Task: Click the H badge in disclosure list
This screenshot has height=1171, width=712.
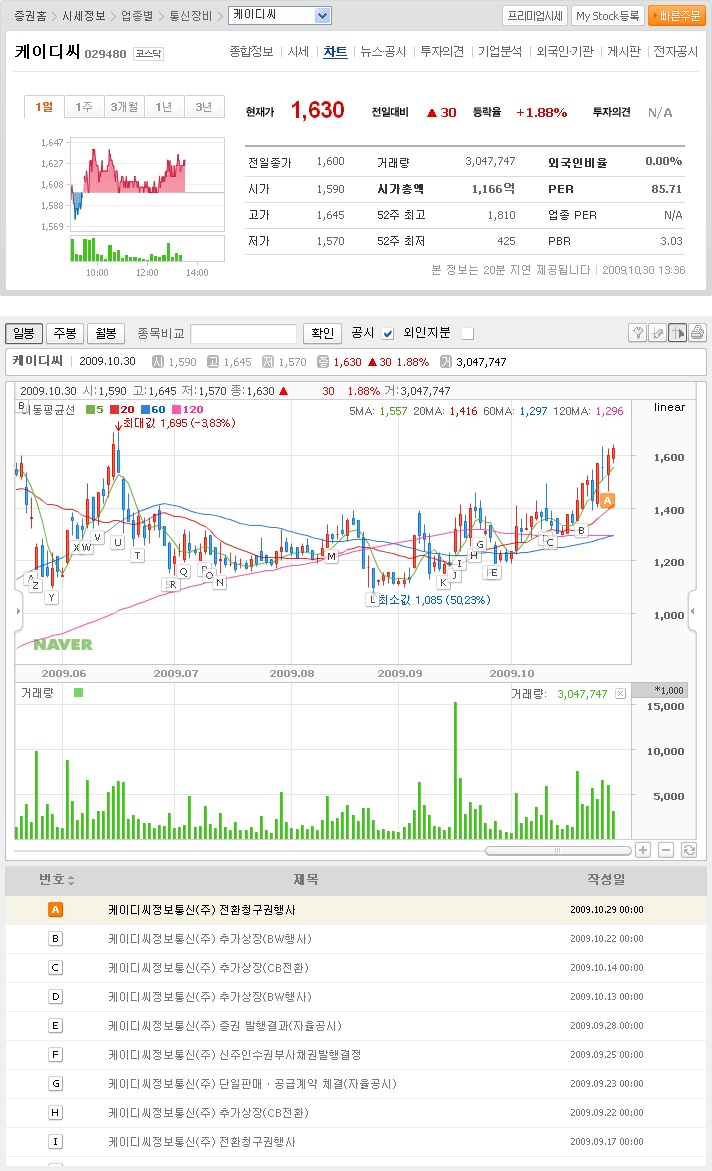Action: pyautogui.click(x=55, y=1113)
